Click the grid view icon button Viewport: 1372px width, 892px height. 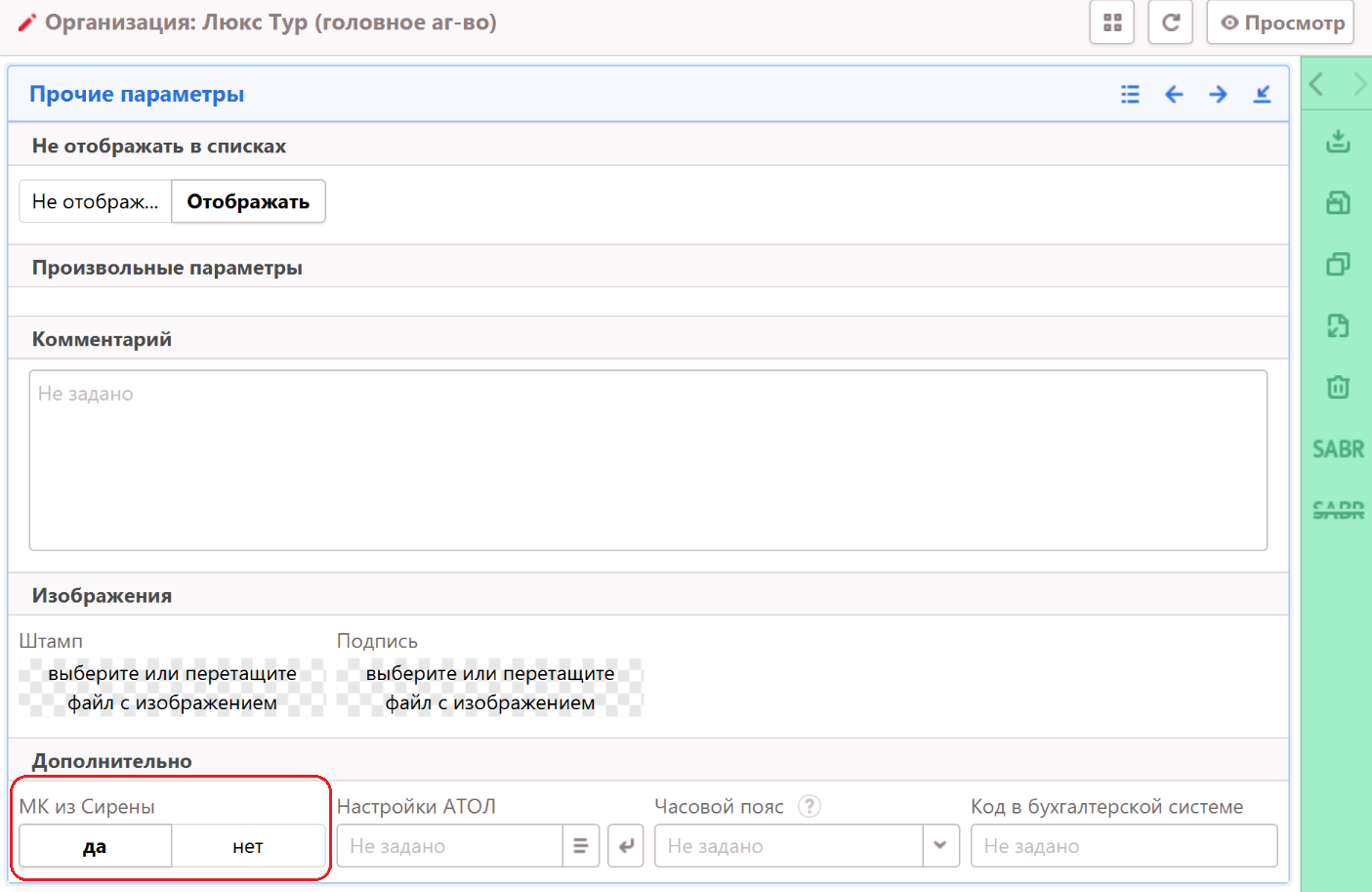[1111, 22]
